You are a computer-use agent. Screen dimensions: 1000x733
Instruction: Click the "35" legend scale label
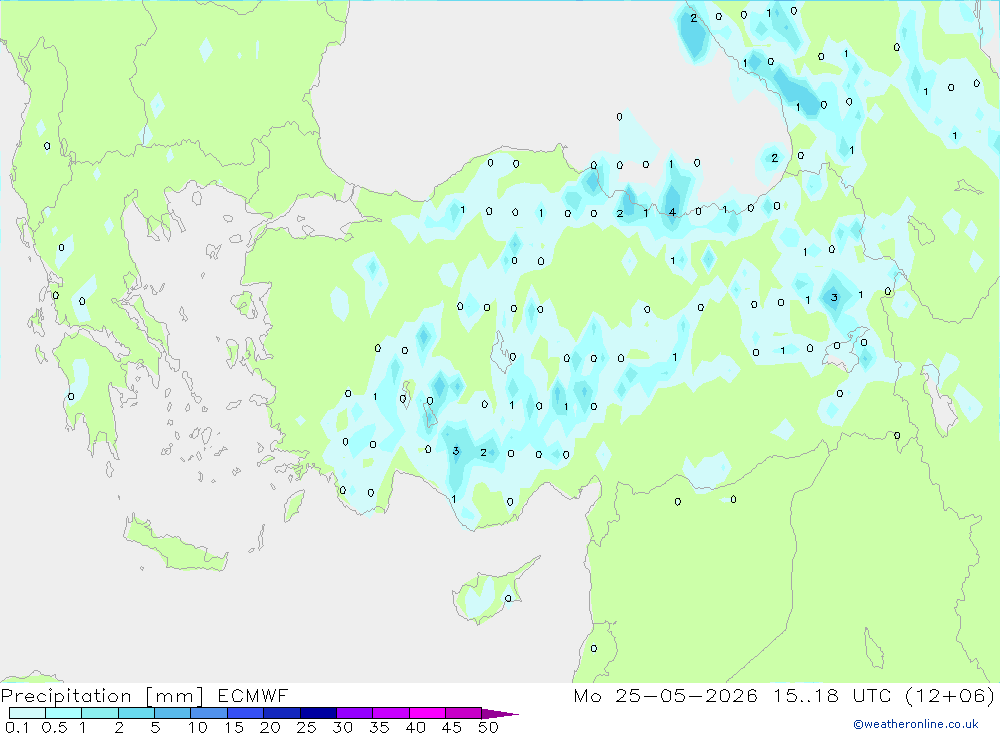(379, 727)
